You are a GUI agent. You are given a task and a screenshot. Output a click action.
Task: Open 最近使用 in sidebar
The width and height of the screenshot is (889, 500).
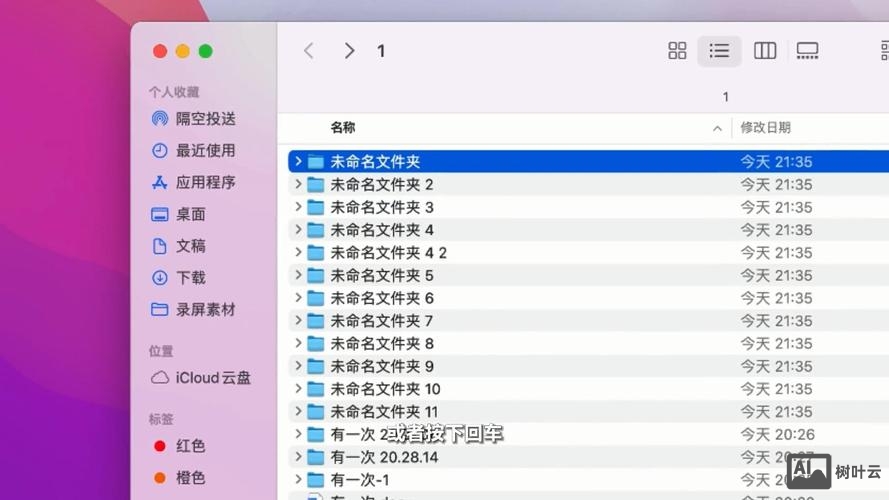coord(193,150)
